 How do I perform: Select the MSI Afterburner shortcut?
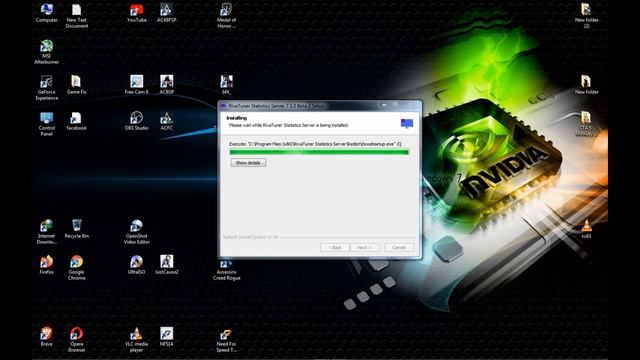(46, 52)
